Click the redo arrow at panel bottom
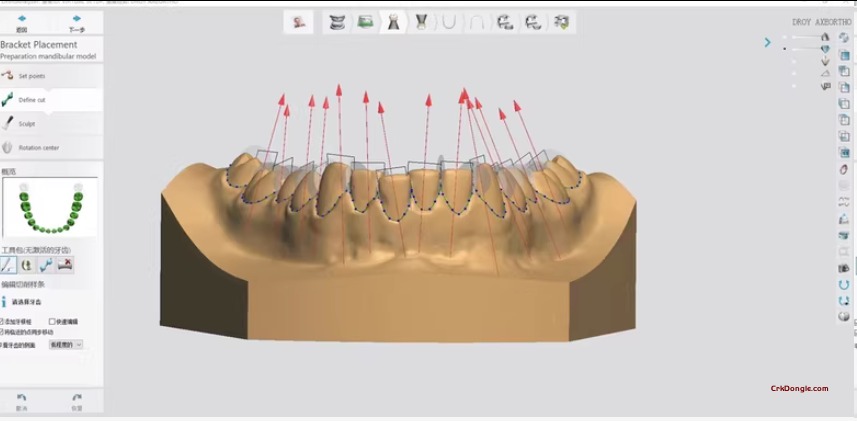The width and height of the screenshot is (857, 421). tap(77, 397)
